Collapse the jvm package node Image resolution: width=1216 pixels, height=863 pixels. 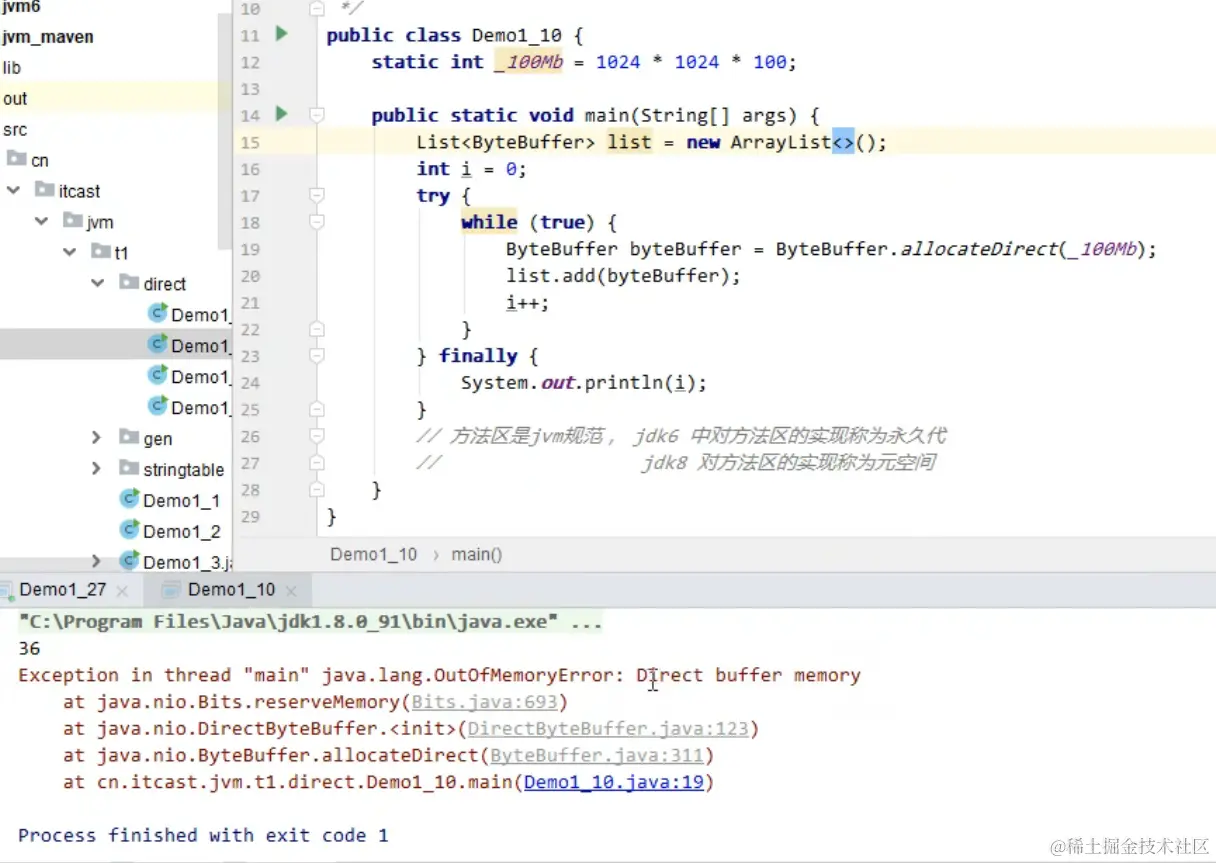coord(42,221)
